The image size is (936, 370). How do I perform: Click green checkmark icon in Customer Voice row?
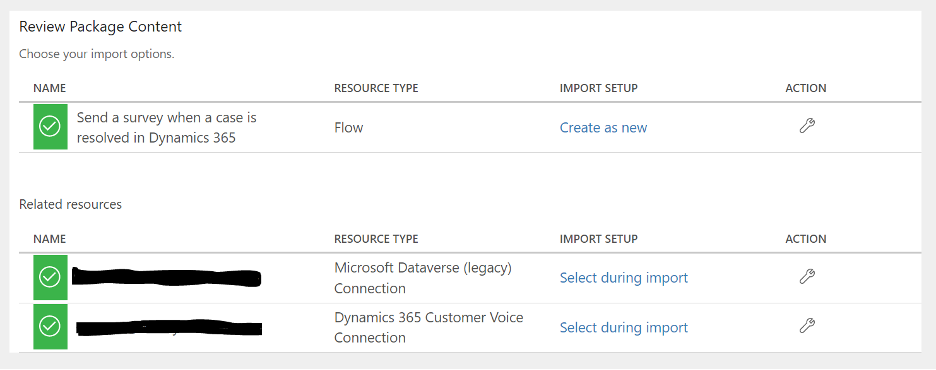pos(50,326)
